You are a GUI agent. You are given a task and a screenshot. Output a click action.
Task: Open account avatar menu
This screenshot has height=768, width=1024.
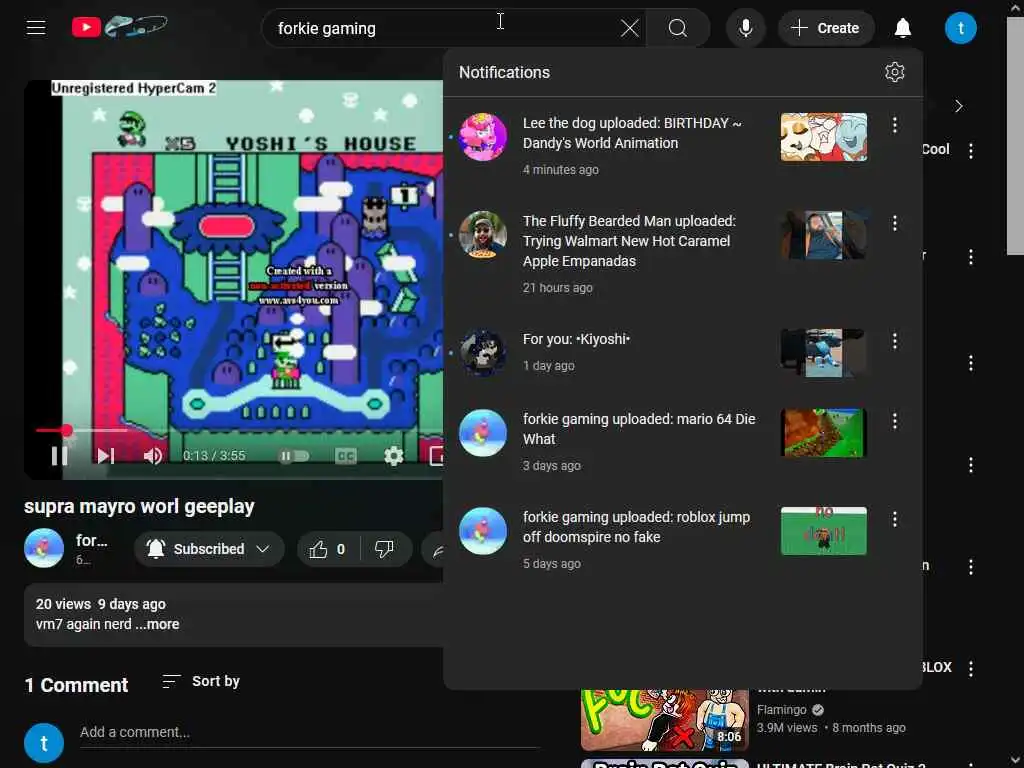[960, 28]
